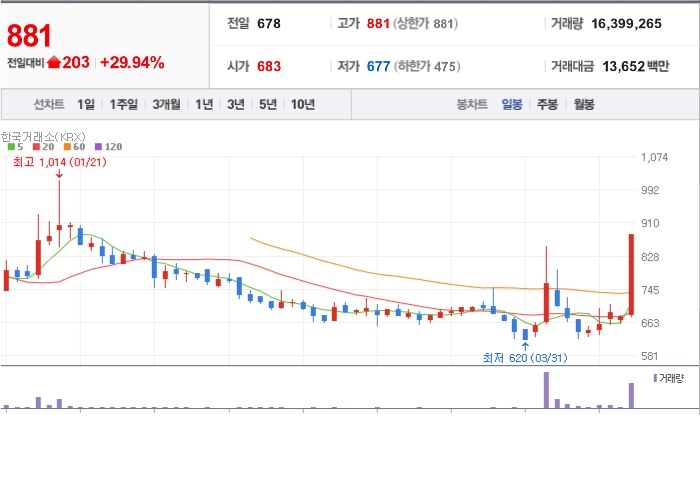Click the 전일대비 label
The width and height of the screenshot is (700, 490).
25,63
